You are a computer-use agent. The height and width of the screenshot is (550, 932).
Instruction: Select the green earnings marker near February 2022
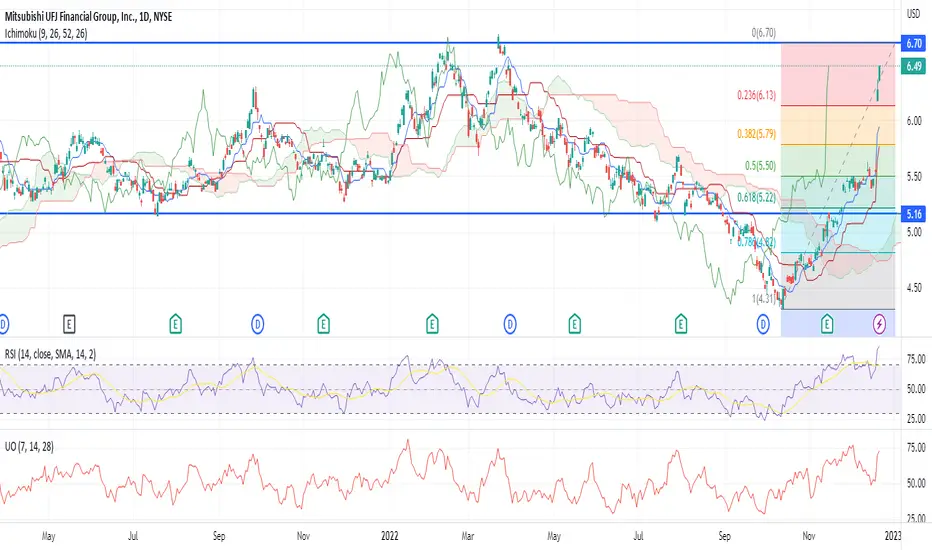(432, 324)
